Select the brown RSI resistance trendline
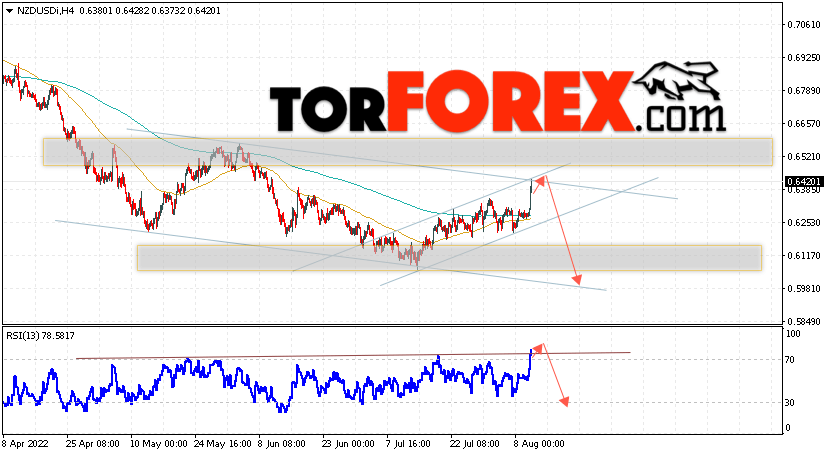 click(x=353, y=355)
